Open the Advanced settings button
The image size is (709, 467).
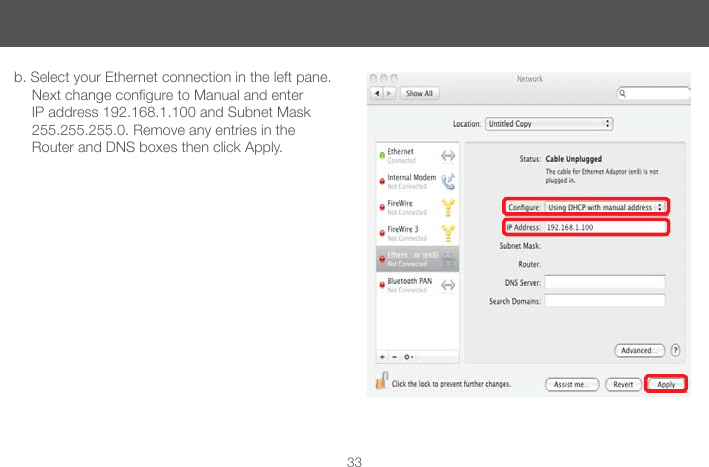coord(639,350)
